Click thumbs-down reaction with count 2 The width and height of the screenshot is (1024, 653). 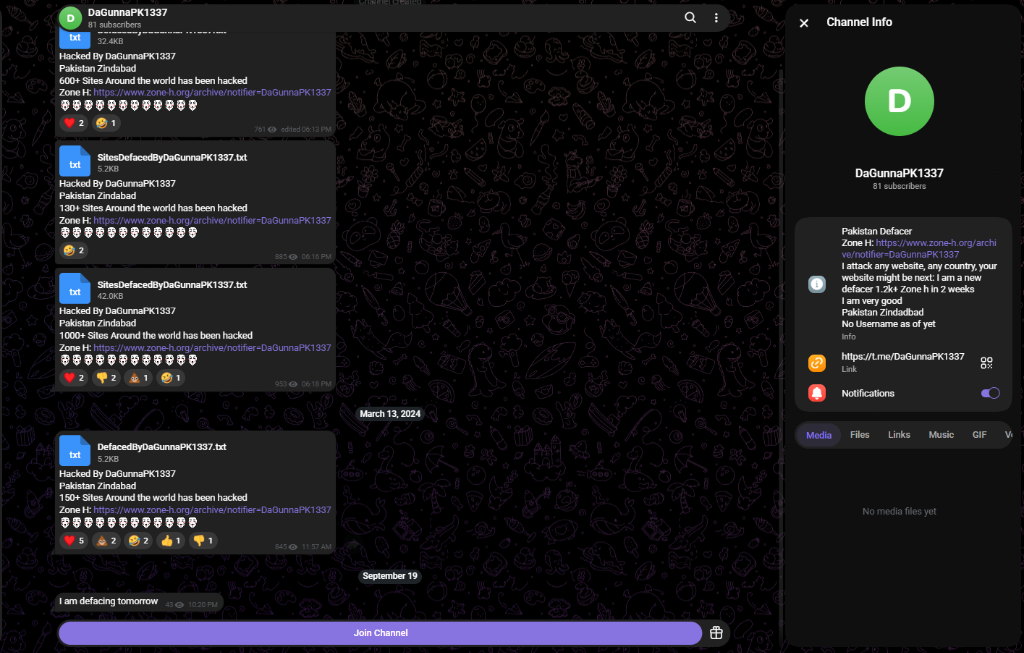pyautogui.click(x=106, y=377)
